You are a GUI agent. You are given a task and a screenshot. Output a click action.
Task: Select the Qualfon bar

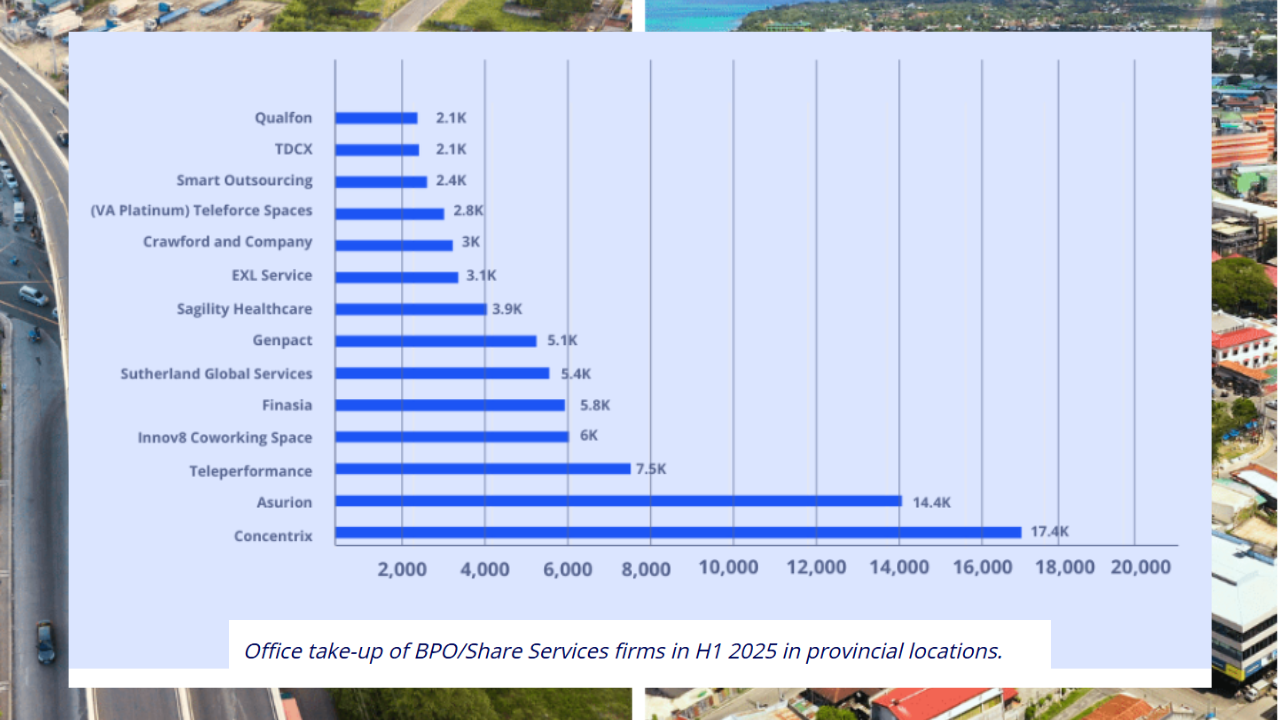click(x=375, y=117)
